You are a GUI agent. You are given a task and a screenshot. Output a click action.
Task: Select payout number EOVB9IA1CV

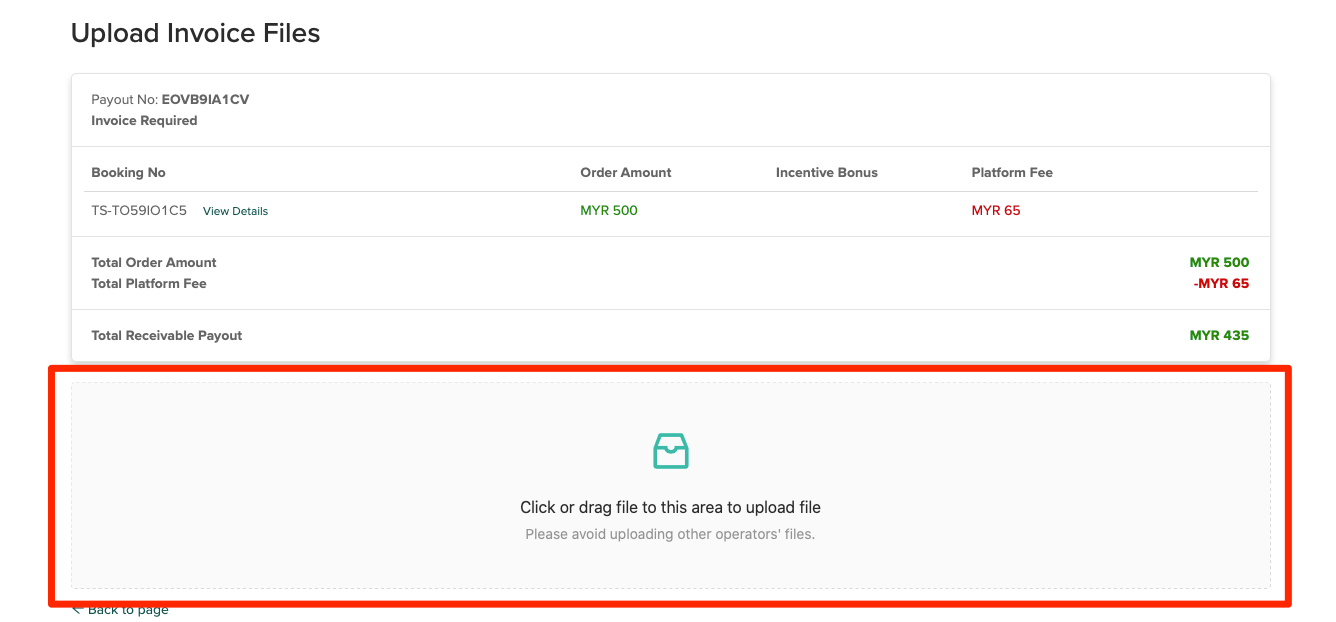tap(205, 100)
